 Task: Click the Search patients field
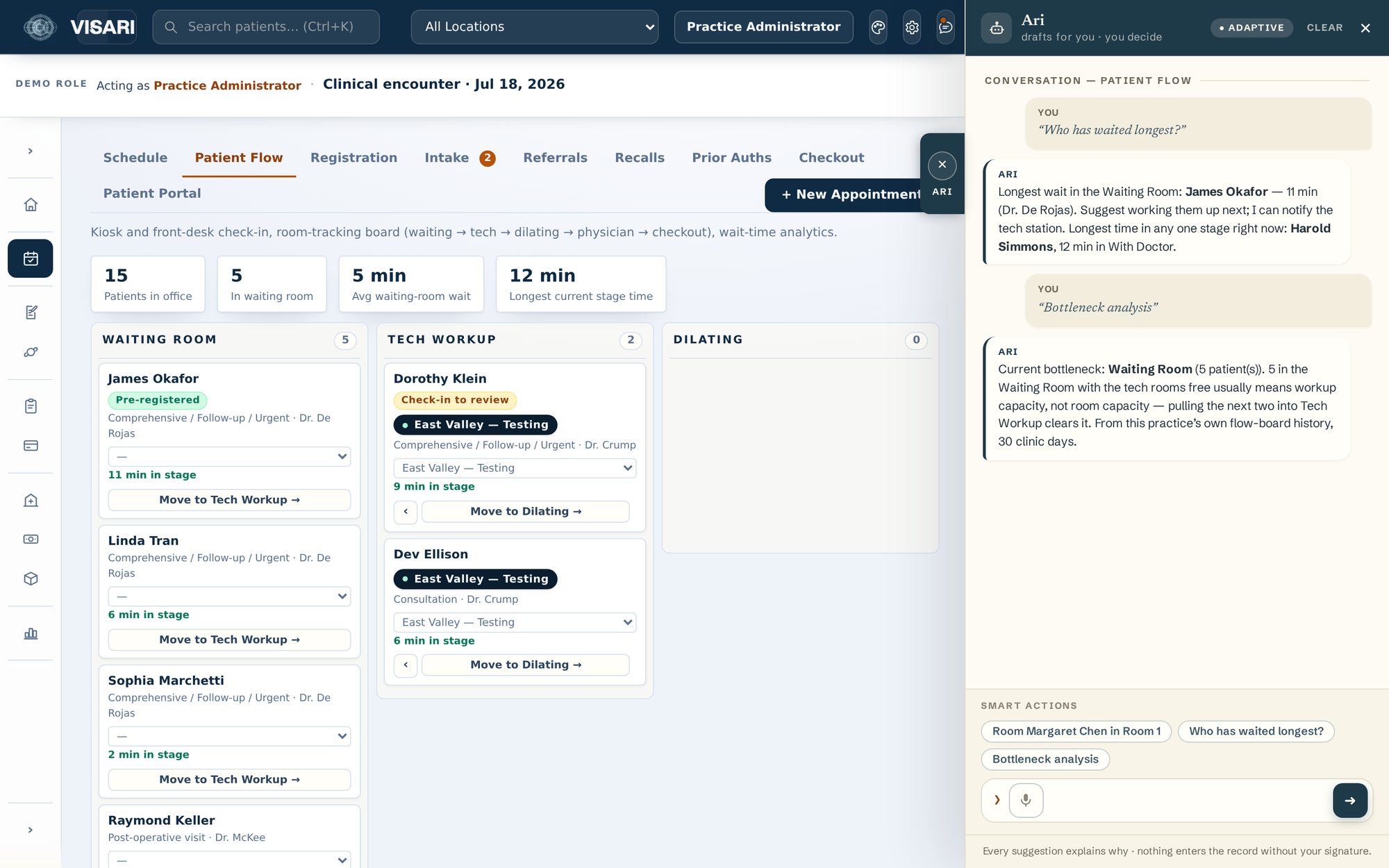coord(266,27)
